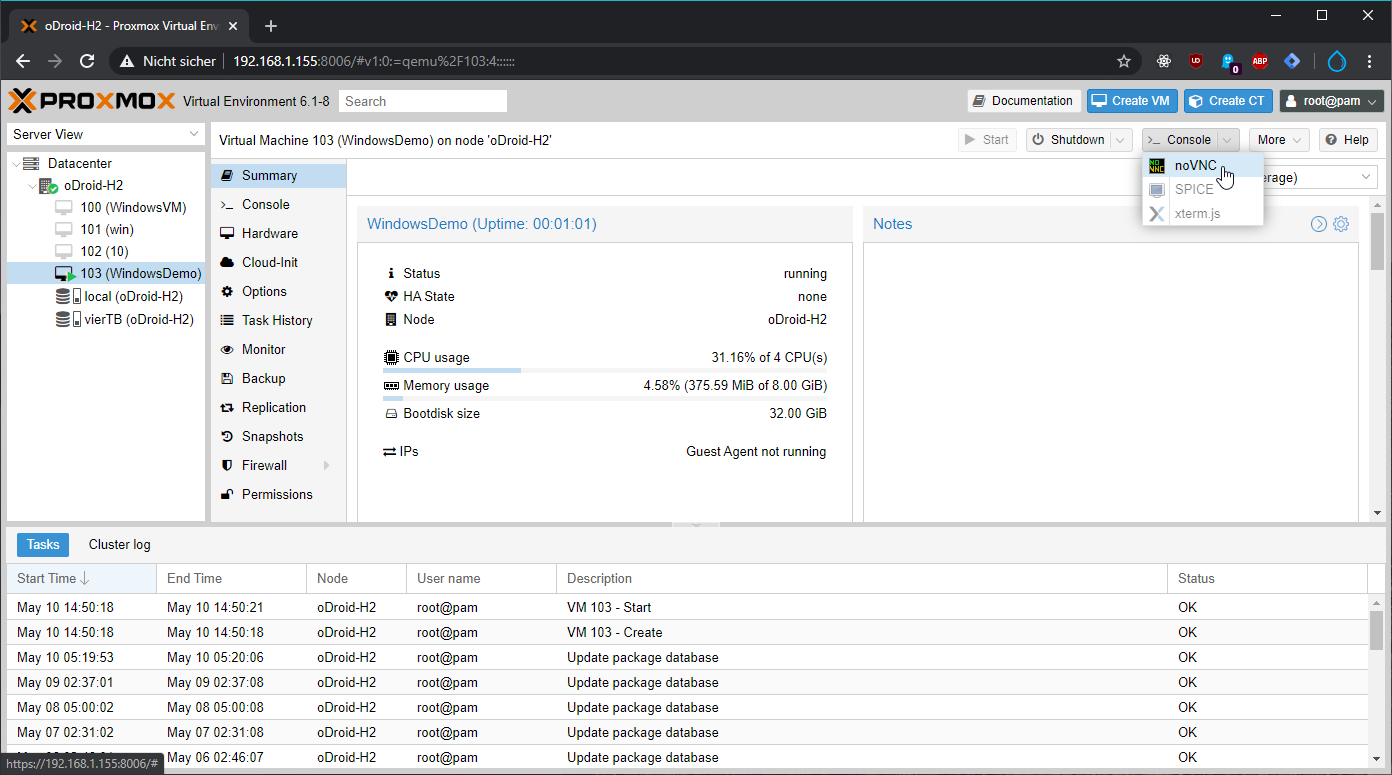Sort by End Time column
Image resolution: width=1392 pixels, height=775 pixels.
click(x=232, y=578)
